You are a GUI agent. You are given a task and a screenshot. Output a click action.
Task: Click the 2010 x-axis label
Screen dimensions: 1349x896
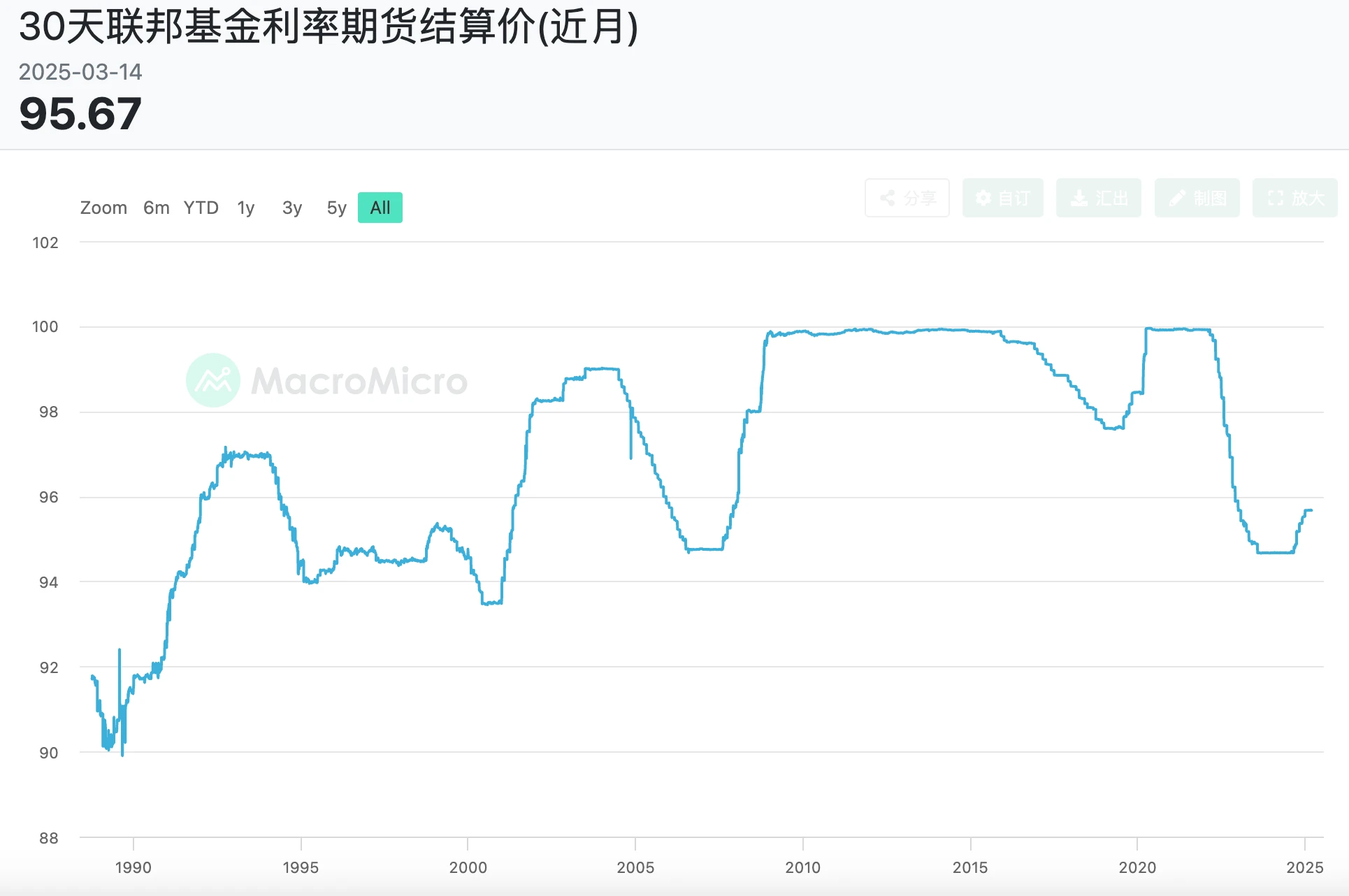(x=802, y=867)
